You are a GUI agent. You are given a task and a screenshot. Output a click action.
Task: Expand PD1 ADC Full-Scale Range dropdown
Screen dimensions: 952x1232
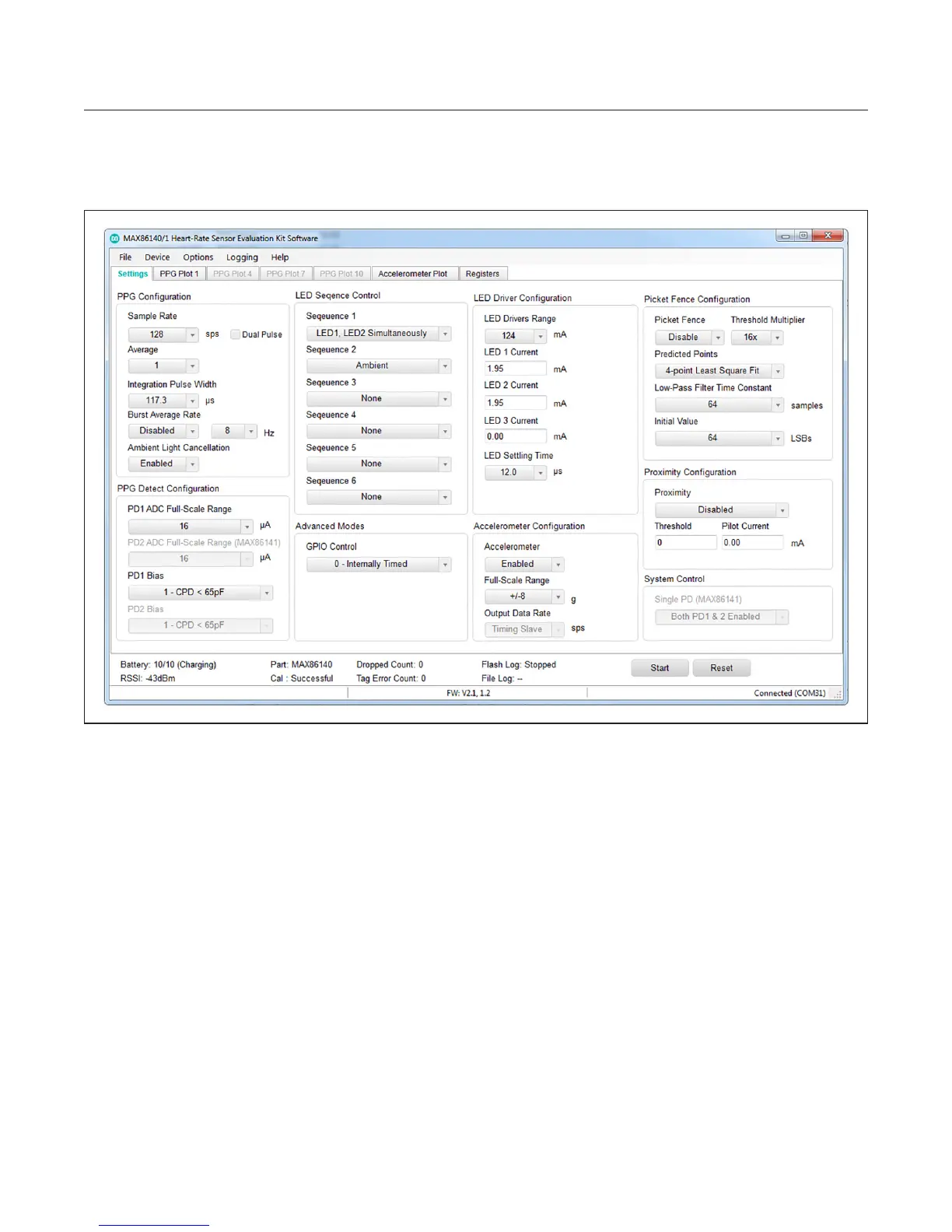coord(191,527)
